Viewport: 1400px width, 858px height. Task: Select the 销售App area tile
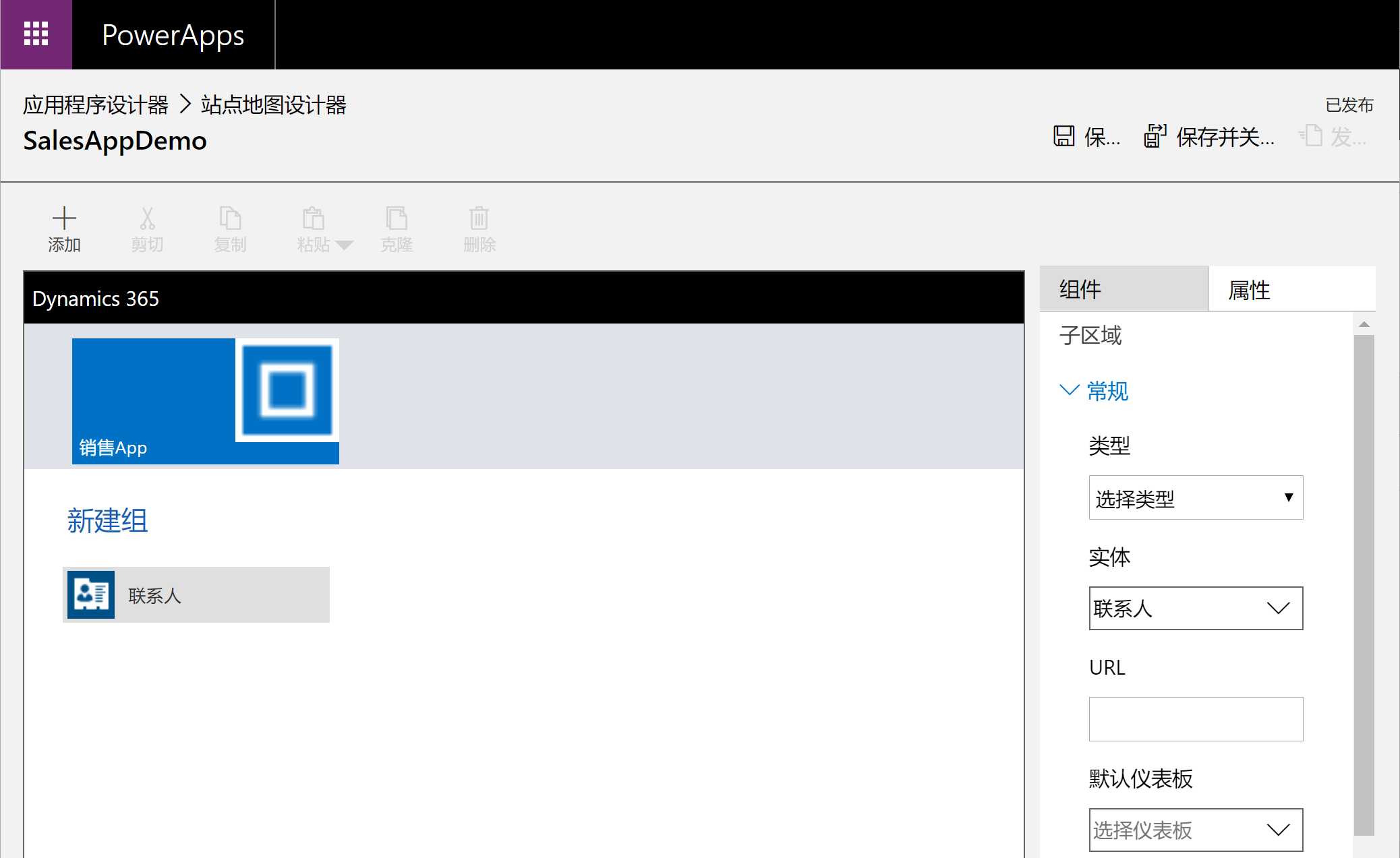(x=205, y=401)
